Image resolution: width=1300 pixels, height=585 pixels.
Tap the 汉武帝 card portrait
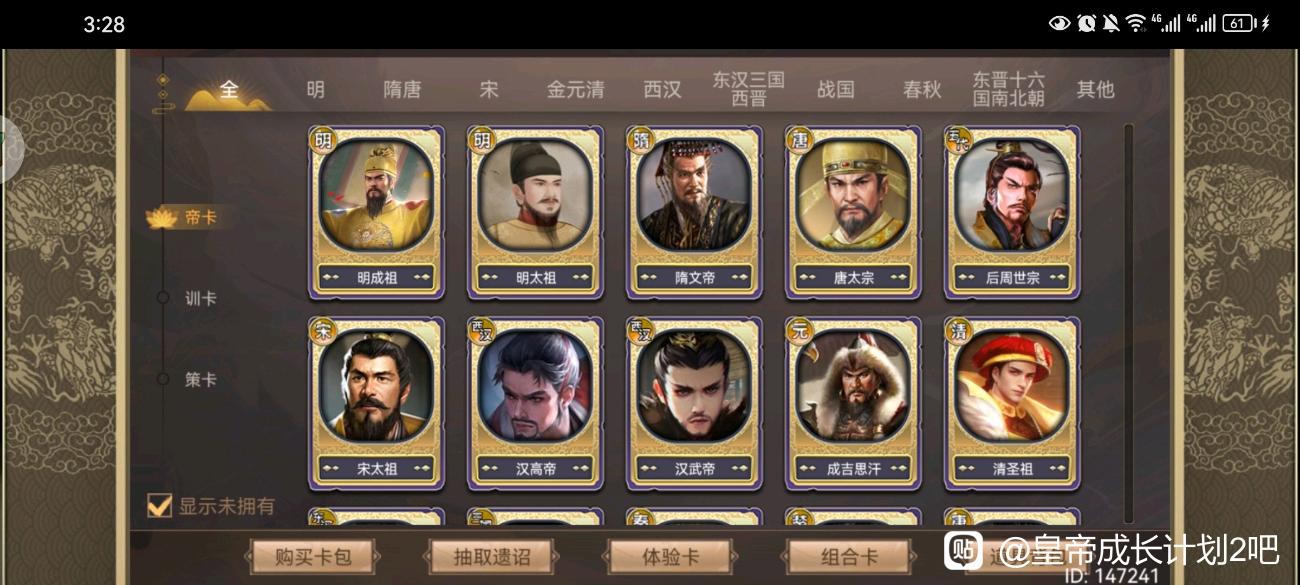(x=694, y=386)
